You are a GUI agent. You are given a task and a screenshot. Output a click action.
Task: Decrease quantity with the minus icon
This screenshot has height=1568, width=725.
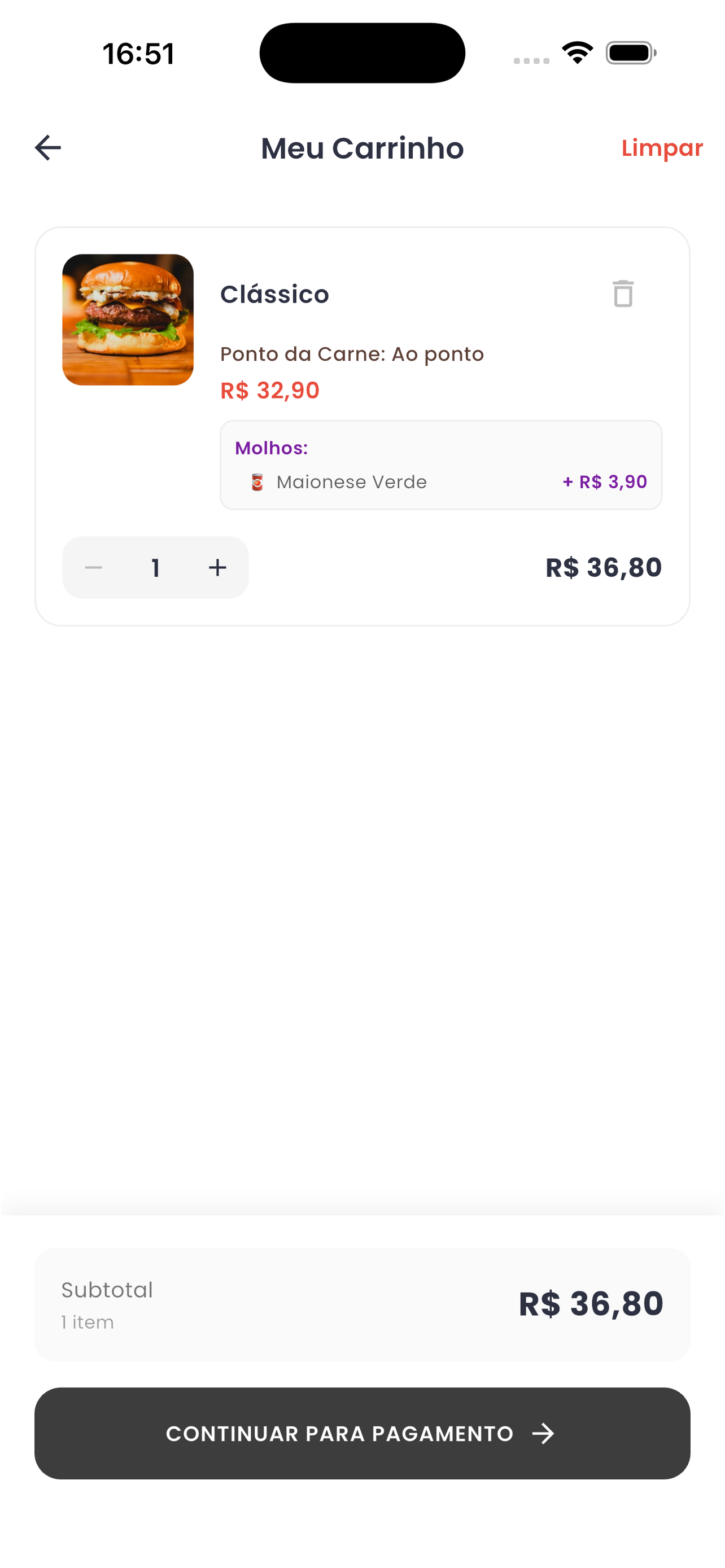click(93, 567)
